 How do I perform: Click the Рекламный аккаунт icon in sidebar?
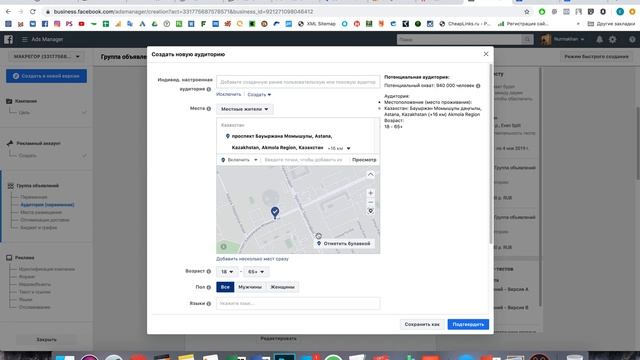[10, 143]
